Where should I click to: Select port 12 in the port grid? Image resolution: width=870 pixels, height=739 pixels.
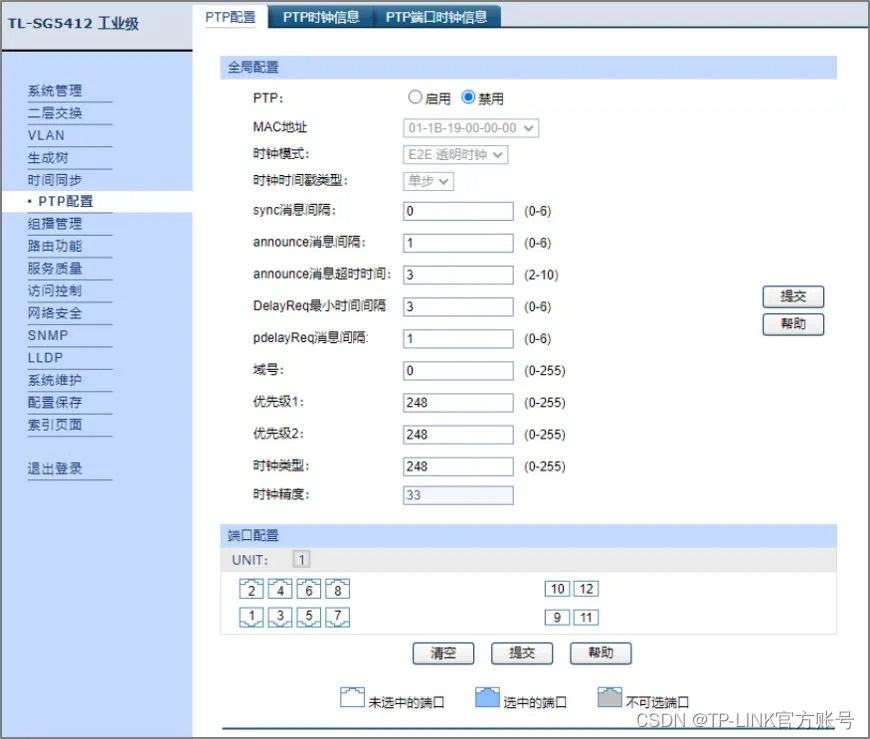pos(585,589)
